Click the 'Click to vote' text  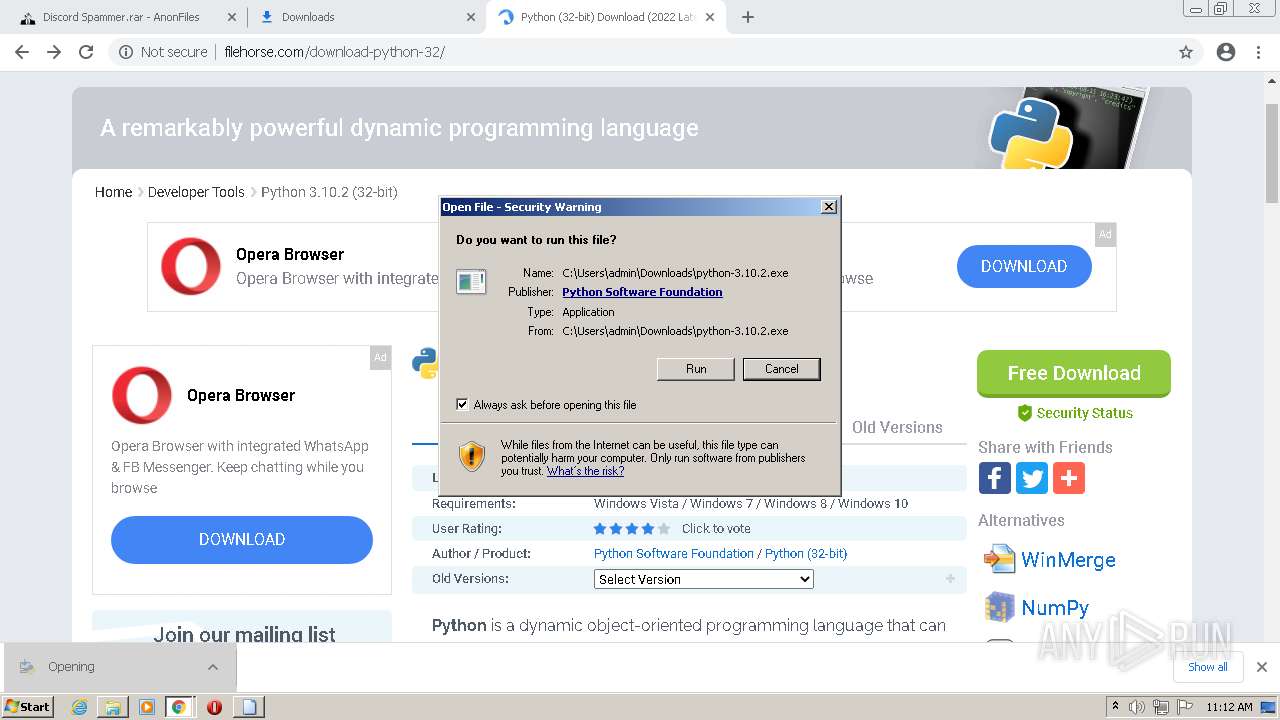point(716,529)
